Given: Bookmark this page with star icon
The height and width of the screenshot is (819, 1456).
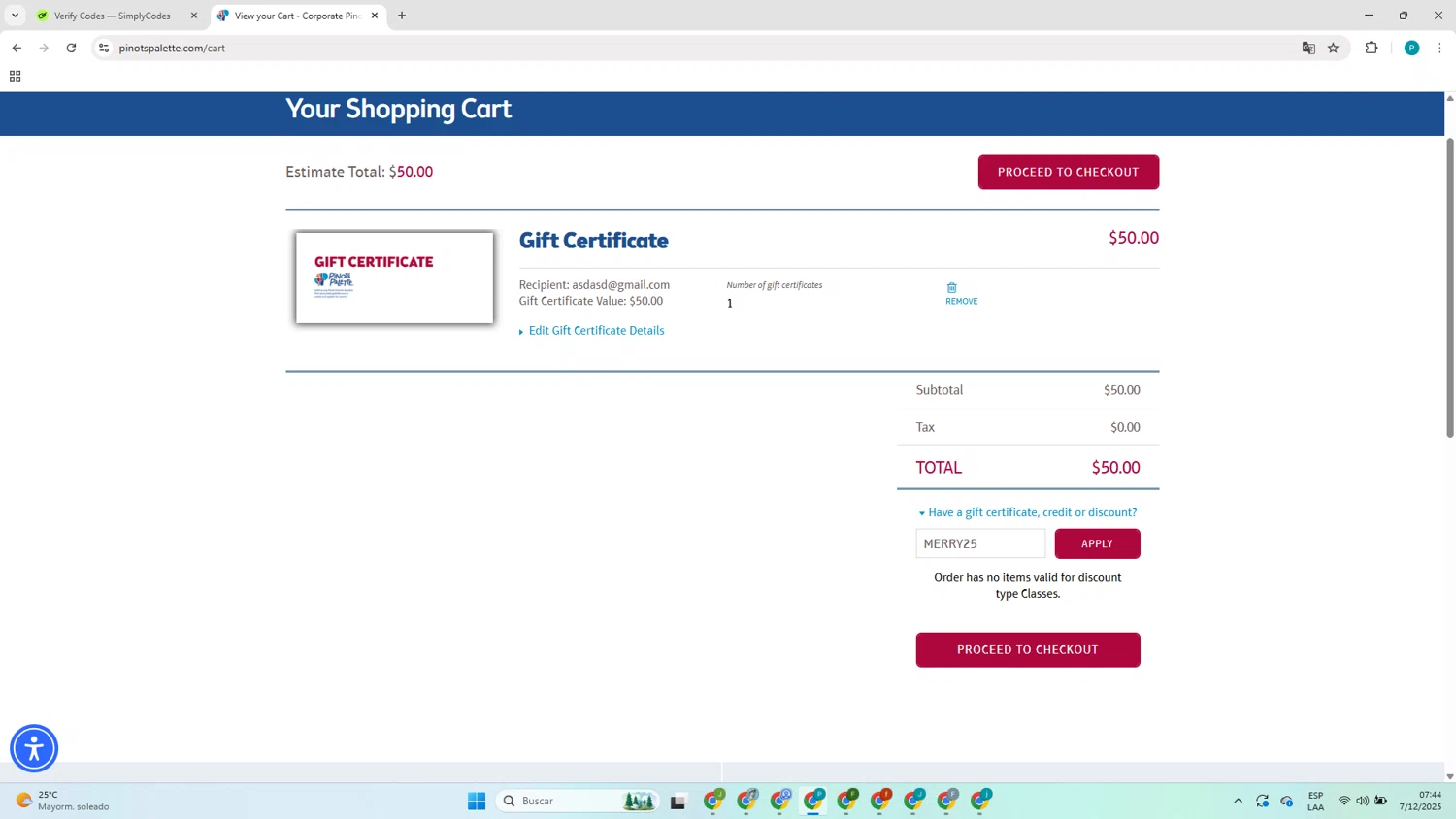Looking at the screenshot, I should click(x=1334, y=48).
